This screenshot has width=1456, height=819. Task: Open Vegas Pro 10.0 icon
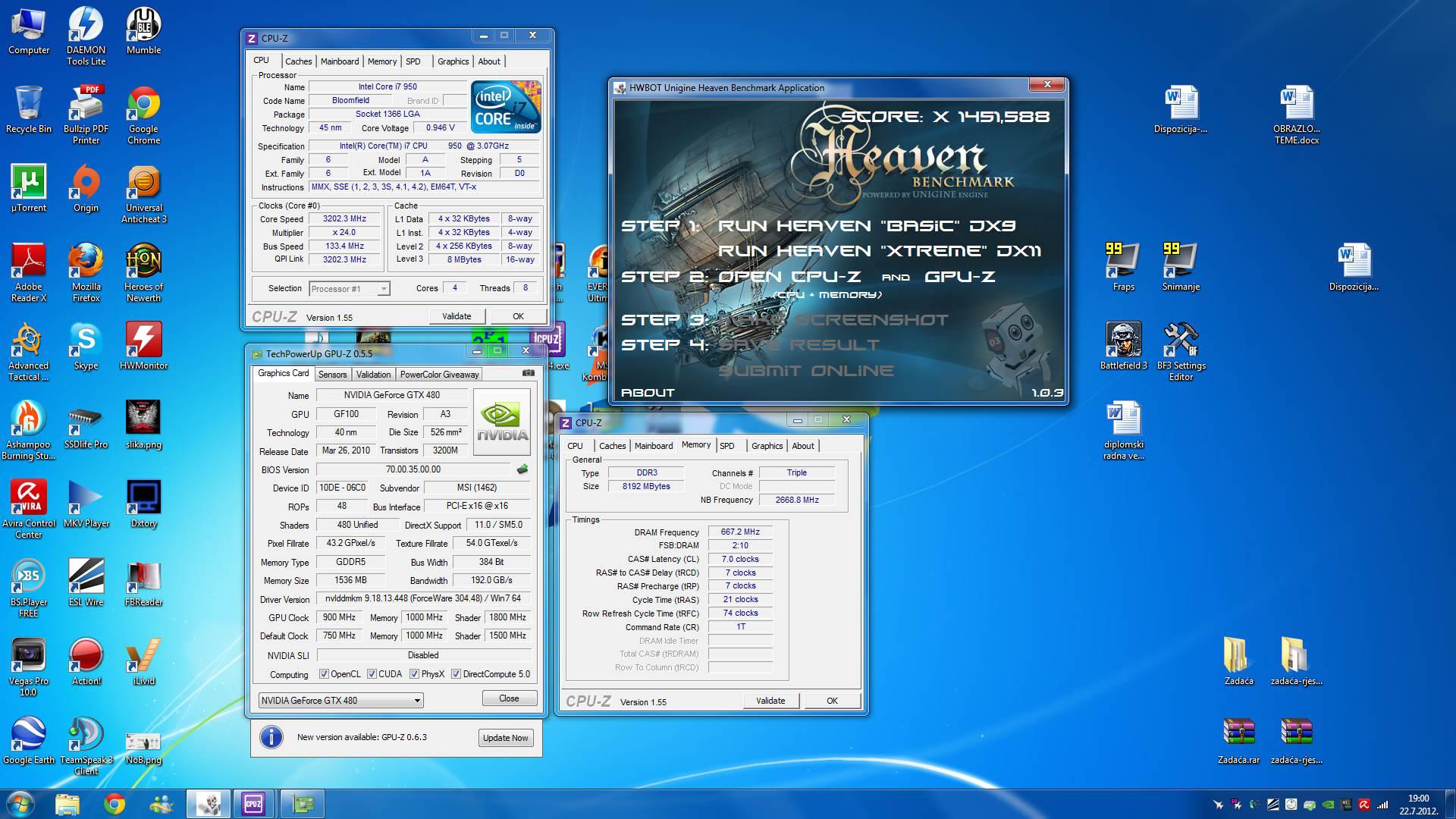pos(28,667)
